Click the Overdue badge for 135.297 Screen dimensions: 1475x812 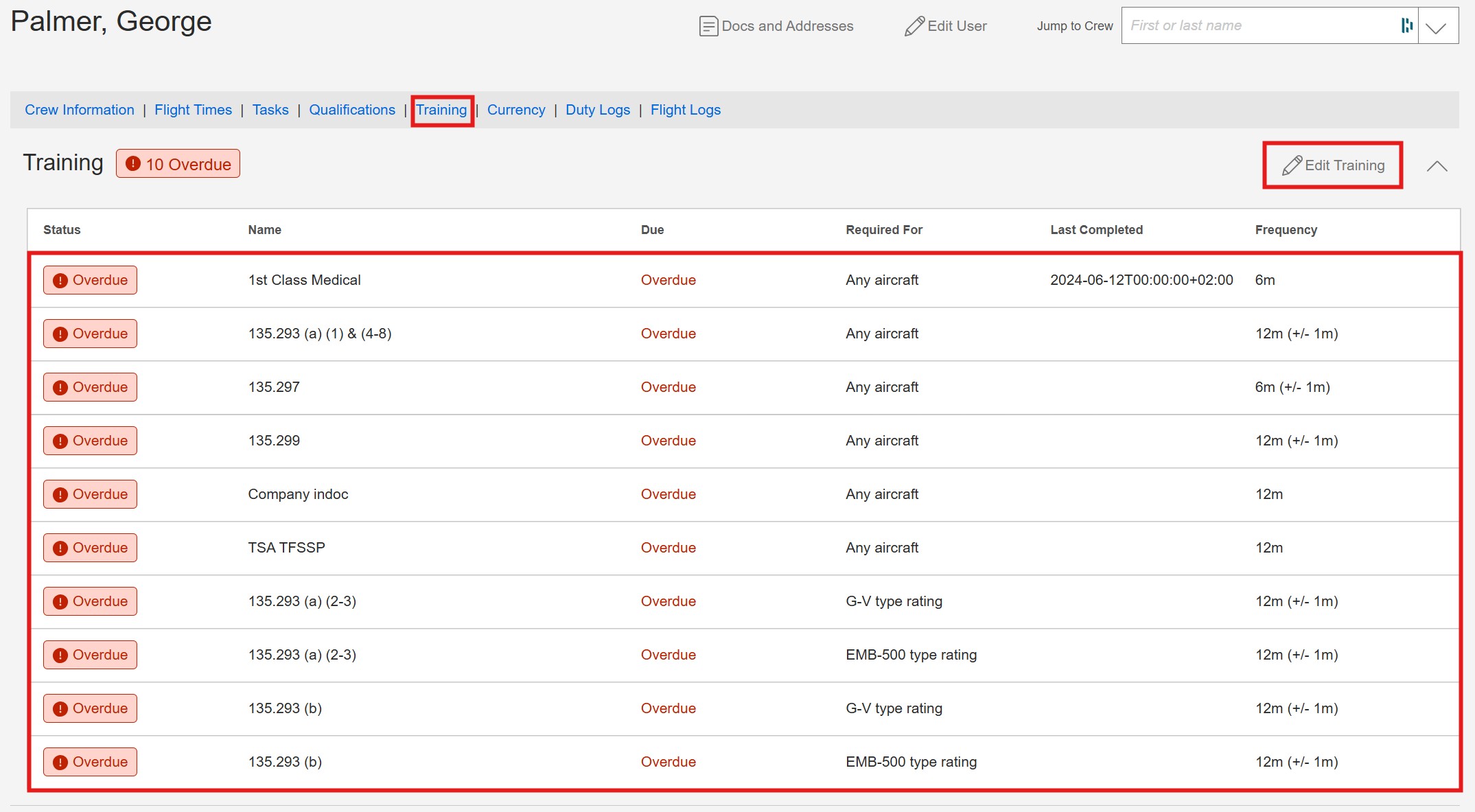point(90,387)
